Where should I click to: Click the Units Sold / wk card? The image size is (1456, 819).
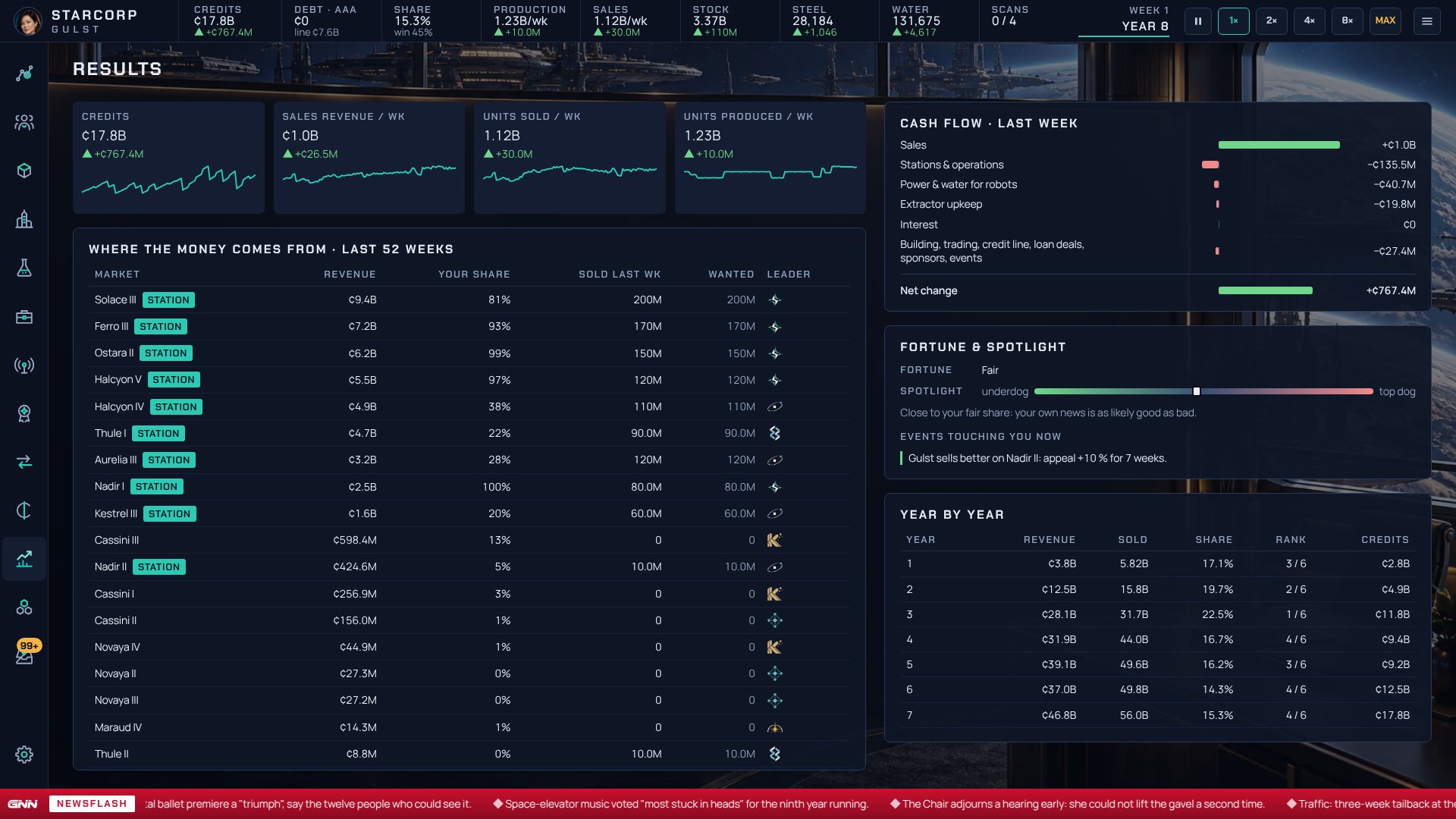tap(570, 157)
